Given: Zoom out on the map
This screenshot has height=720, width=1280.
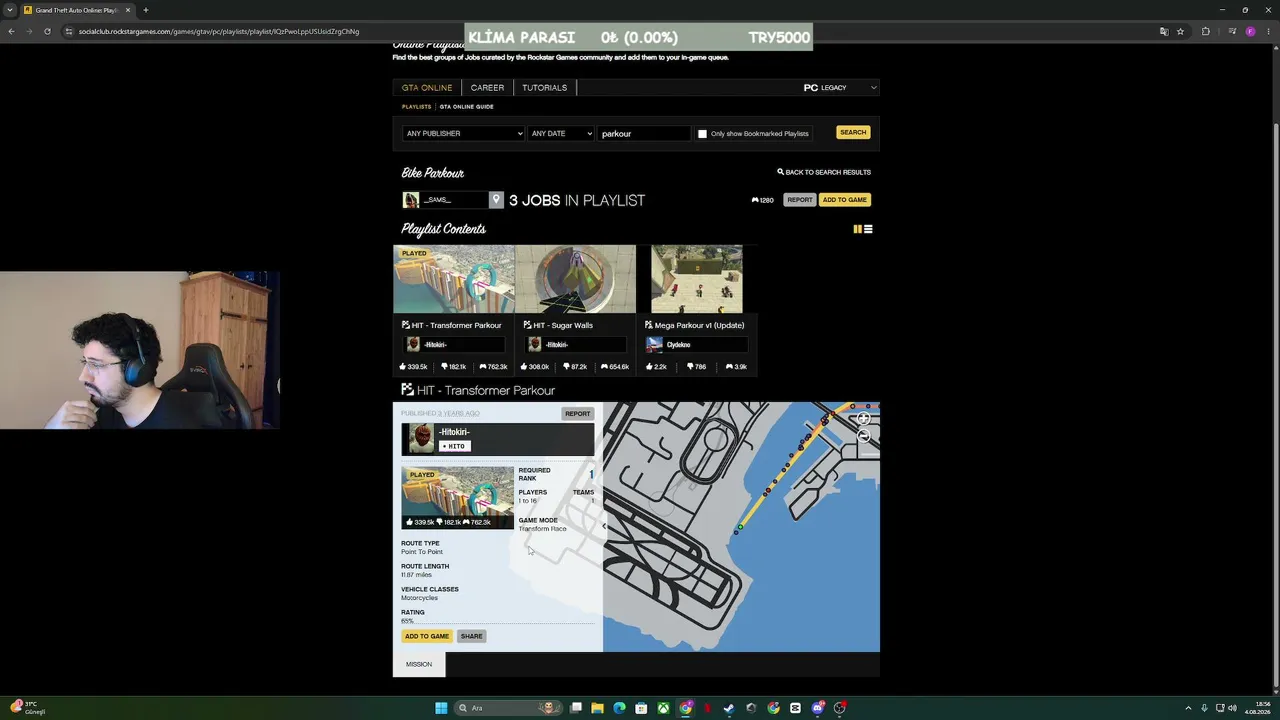Looking at the screenshot, I should pyautogui.click(x=863, y=436).
